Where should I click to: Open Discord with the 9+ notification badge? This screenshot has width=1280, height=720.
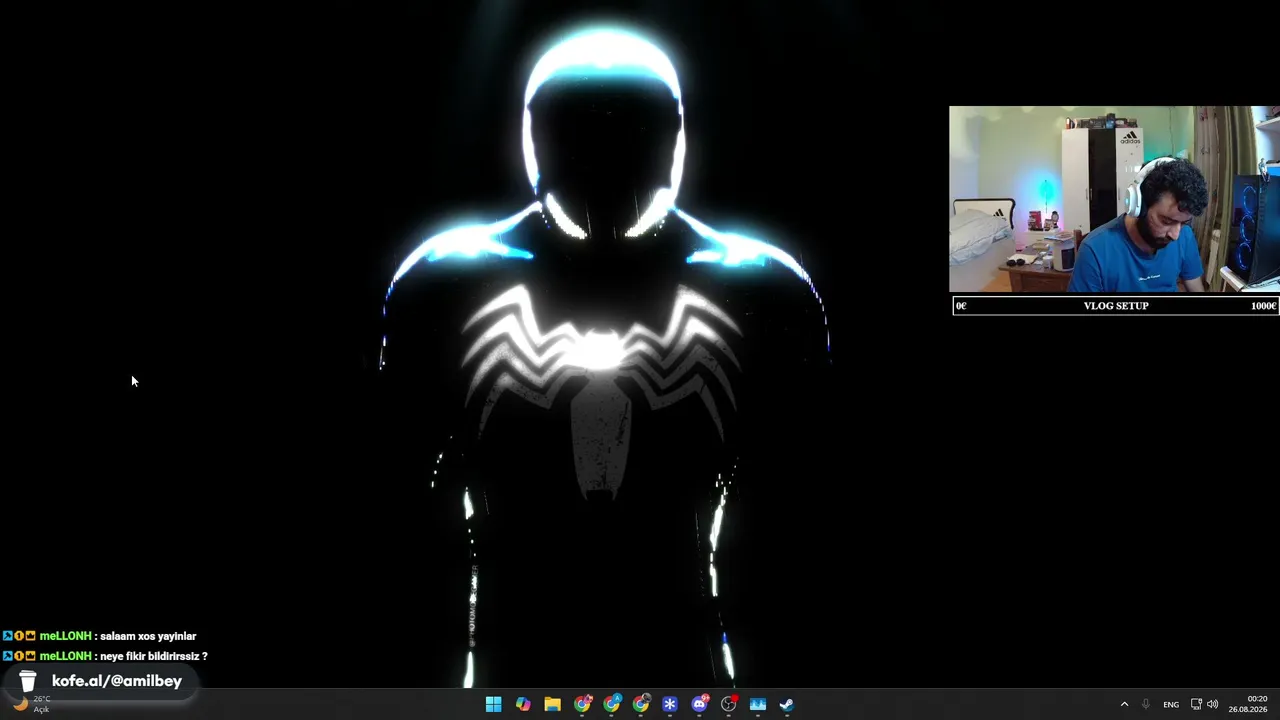pos(700,704)
